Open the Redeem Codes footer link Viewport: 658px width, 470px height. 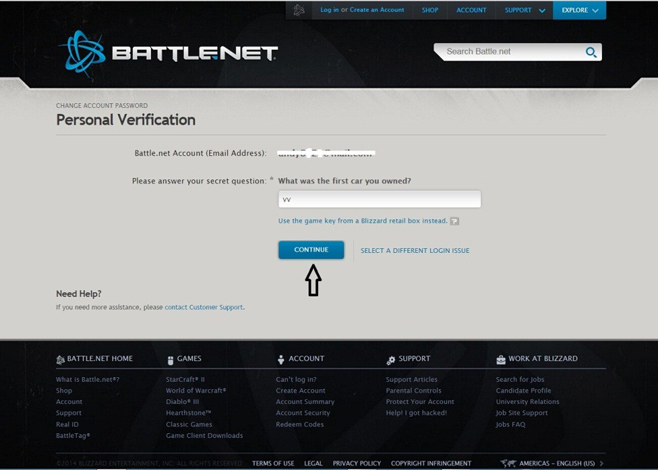(x=300, y=424)
